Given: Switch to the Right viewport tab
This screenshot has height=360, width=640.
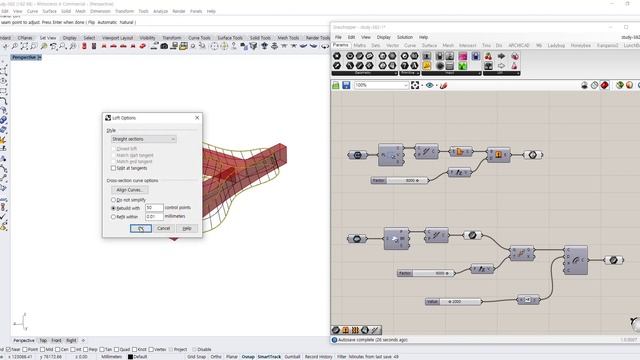Looking at the screenshot, I should coord(71,340).
